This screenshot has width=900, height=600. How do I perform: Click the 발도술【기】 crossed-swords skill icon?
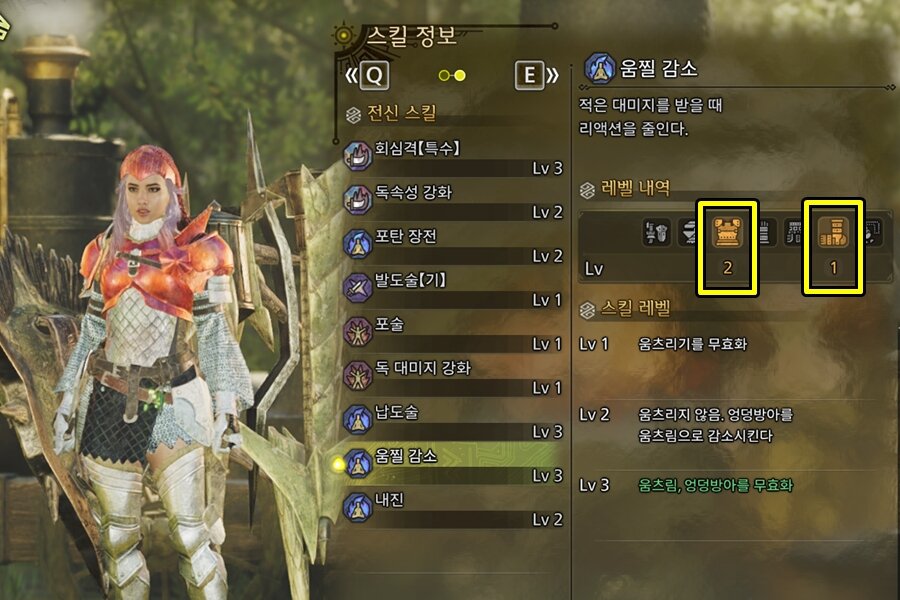[358, 287]
